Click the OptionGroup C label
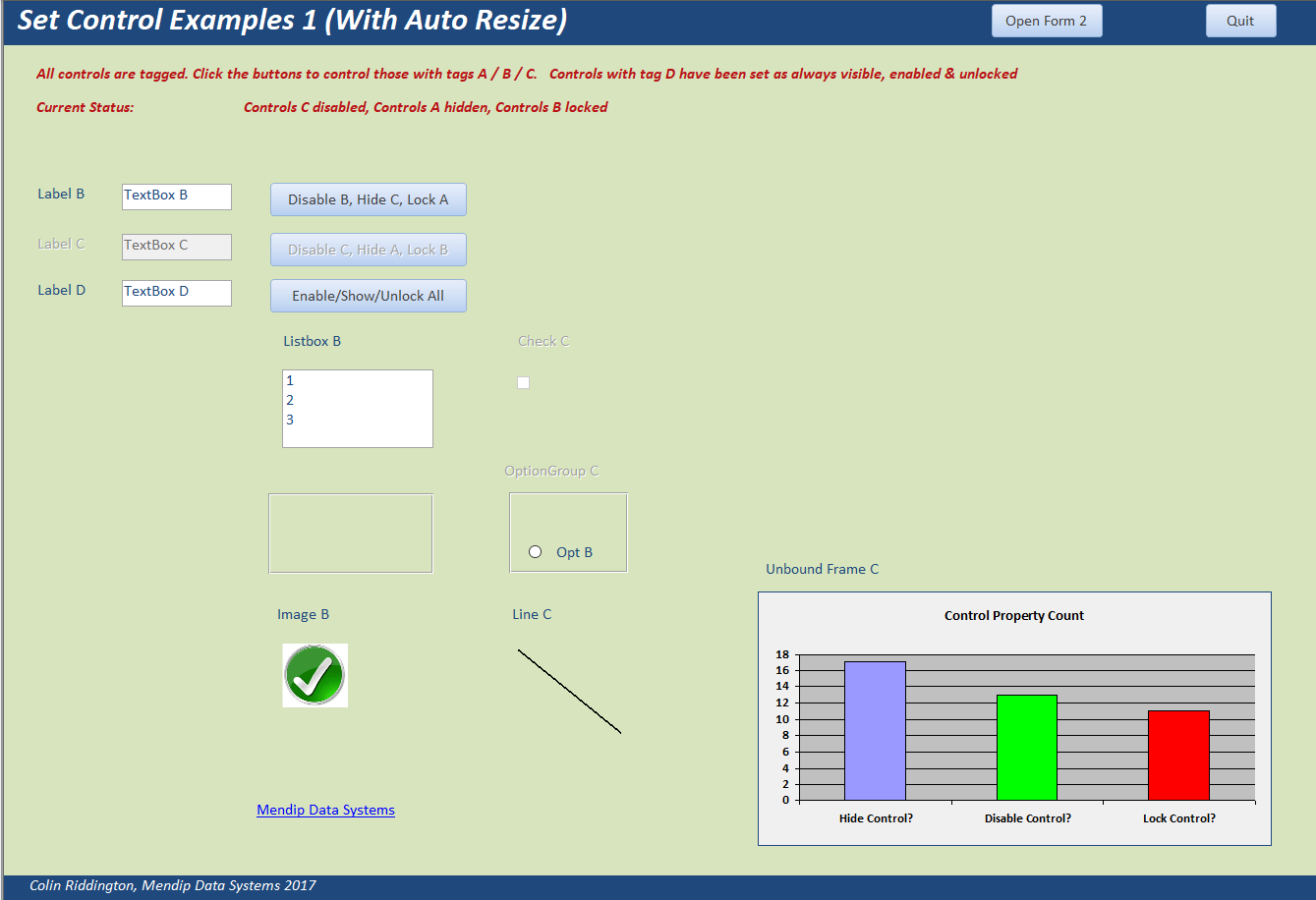 551,471
